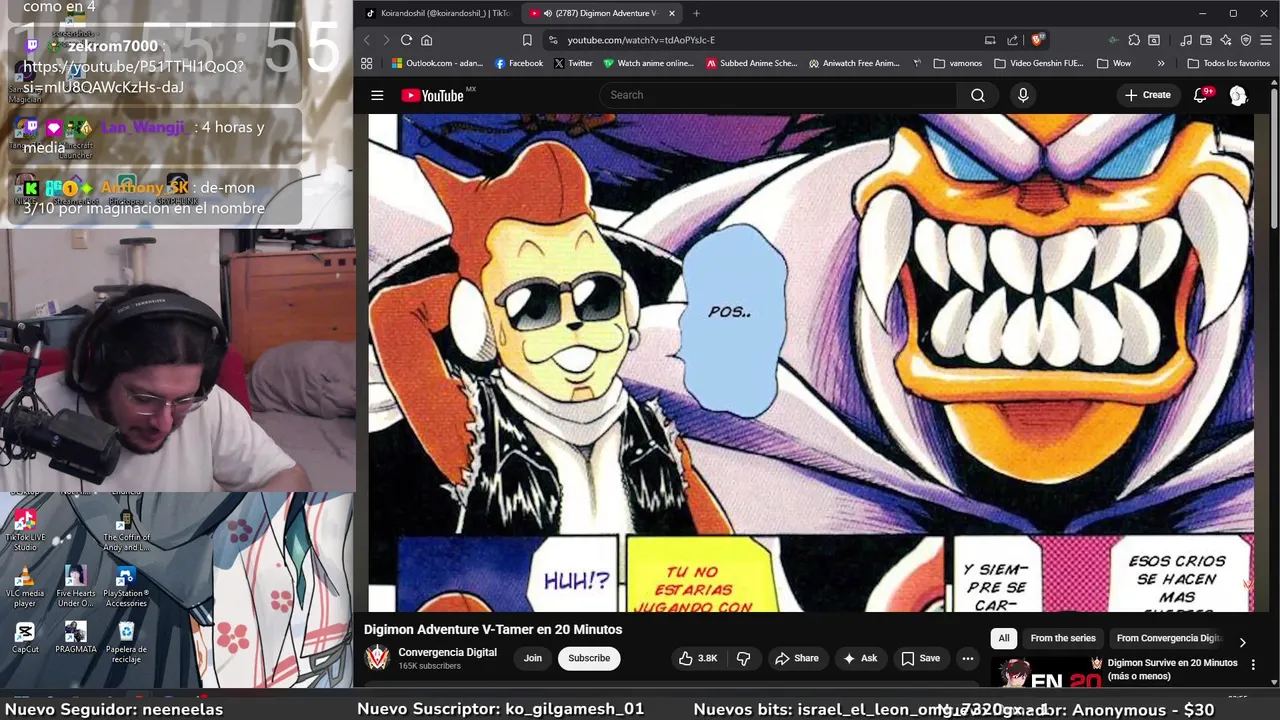Open the Watch anime online bookmark
The width and height of the screenshot is (1280, 720).
[648, 63]
